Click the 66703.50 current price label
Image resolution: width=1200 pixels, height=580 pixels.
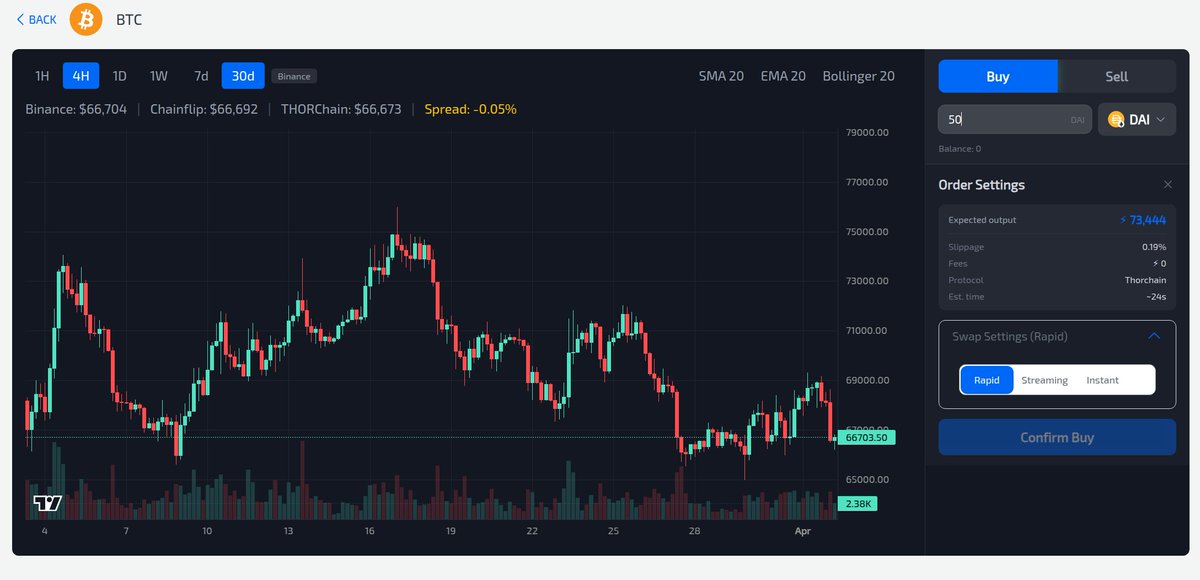(868, 438)
